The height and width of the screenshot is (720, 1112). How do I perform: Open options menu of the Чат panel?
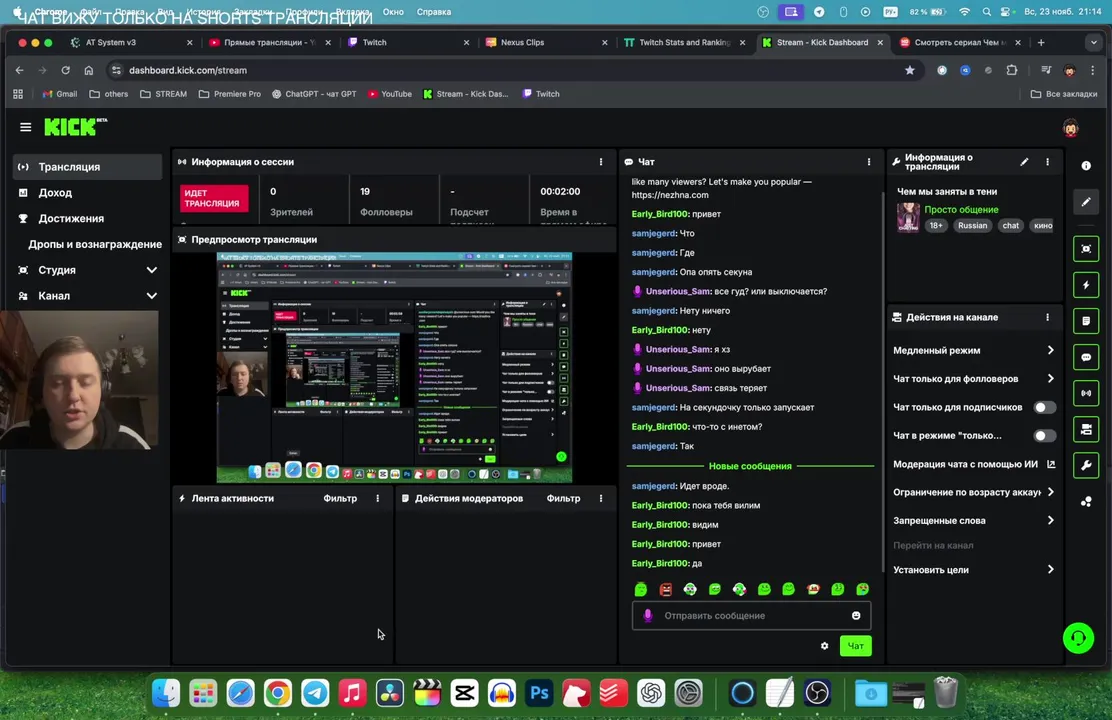pyautogui.click(x=869, y=162)
